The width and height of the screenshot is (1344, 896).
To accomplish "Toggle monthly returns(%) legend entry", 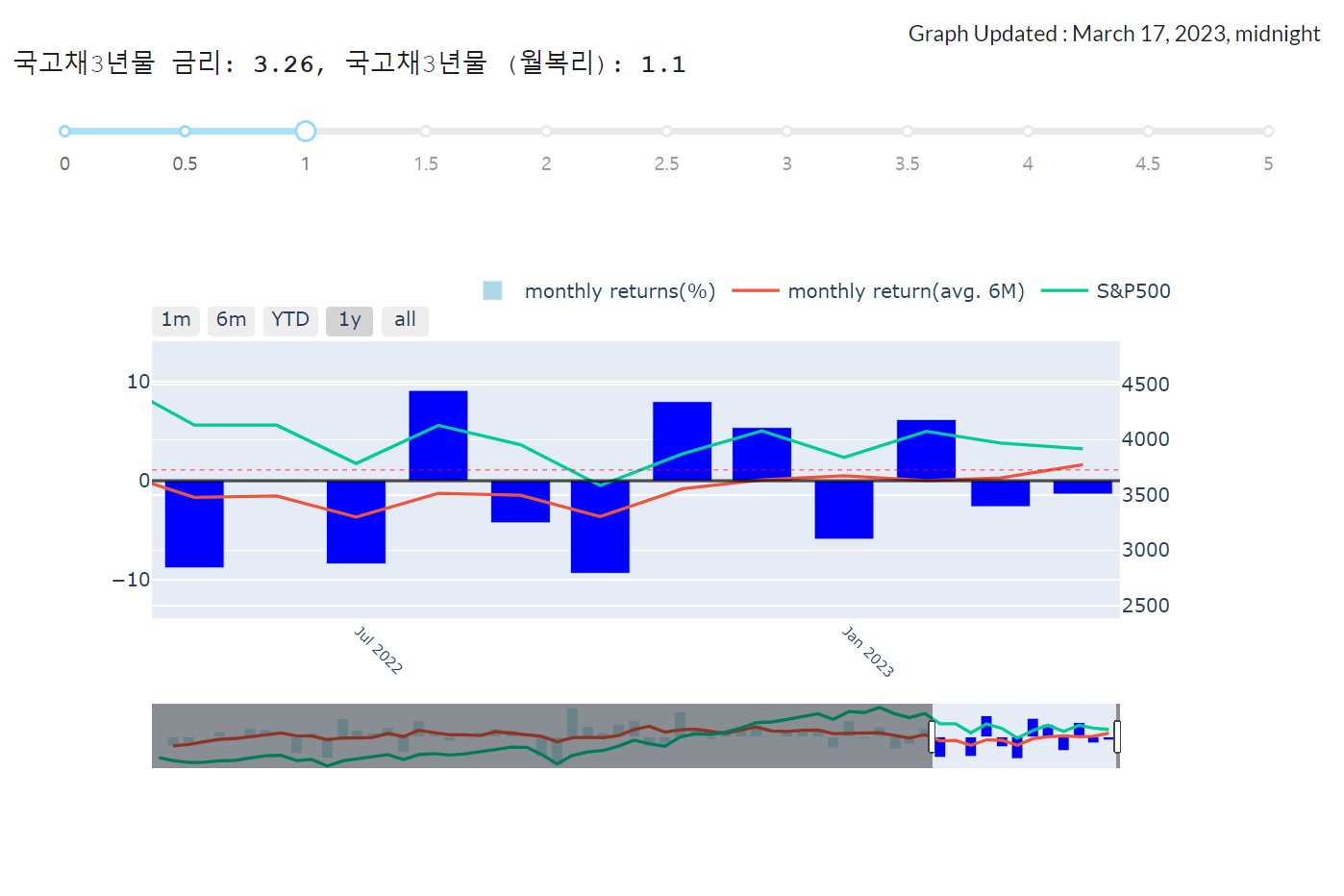I will [x=599, y=291].
